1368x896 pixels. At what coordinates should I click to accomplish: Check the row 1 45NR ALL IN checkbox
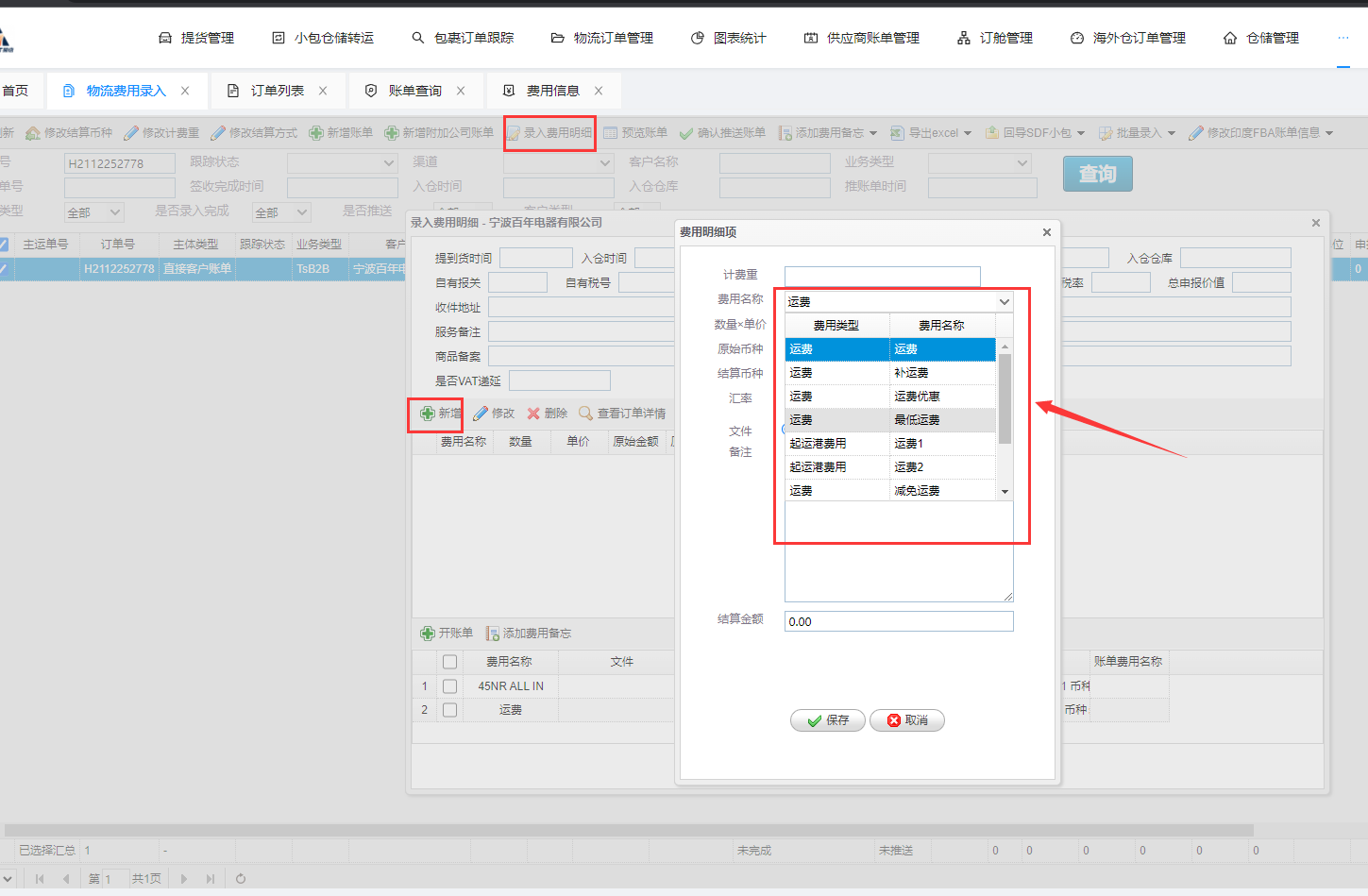point(449,686)
